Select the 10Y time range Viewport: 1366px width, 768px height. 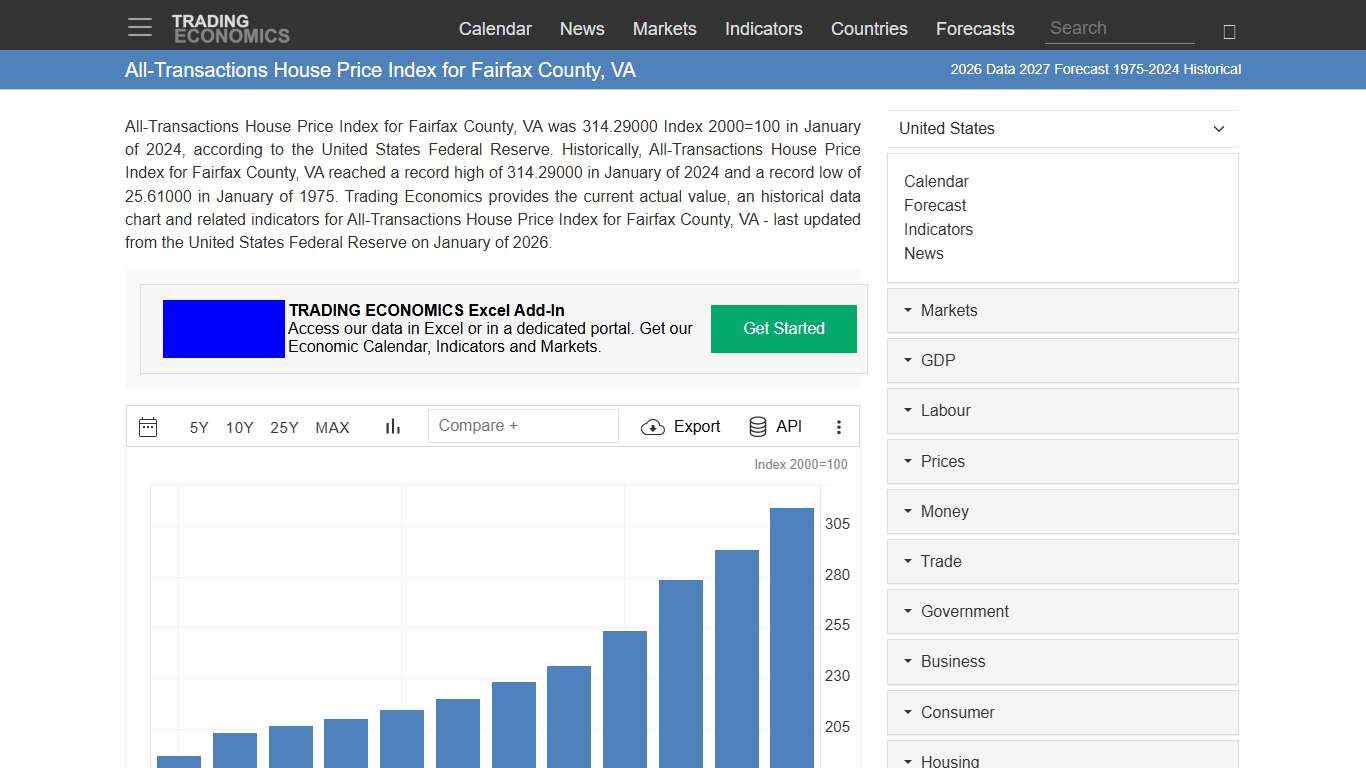coord(239,428)
